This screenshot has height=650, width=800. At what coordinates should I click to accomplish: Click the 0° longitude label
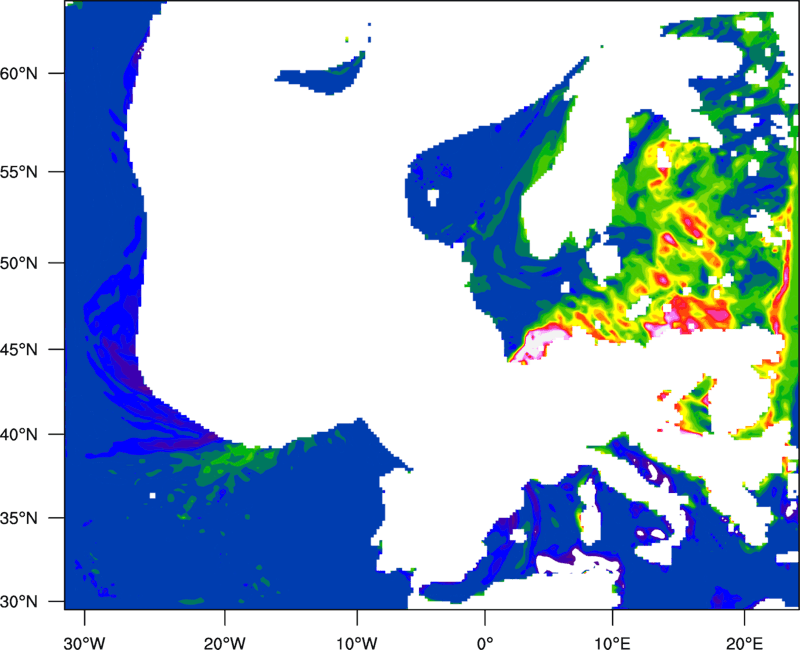(x=485, y=642)
